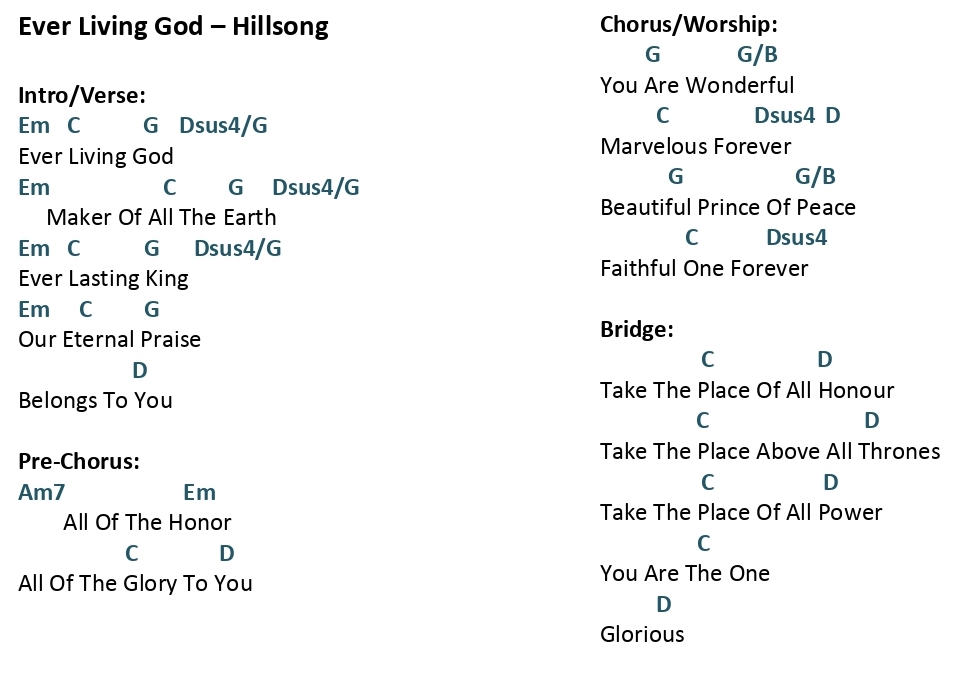The image size is (968, 678).
Task: Click the Bridge heading
Action: click(636, 329)
